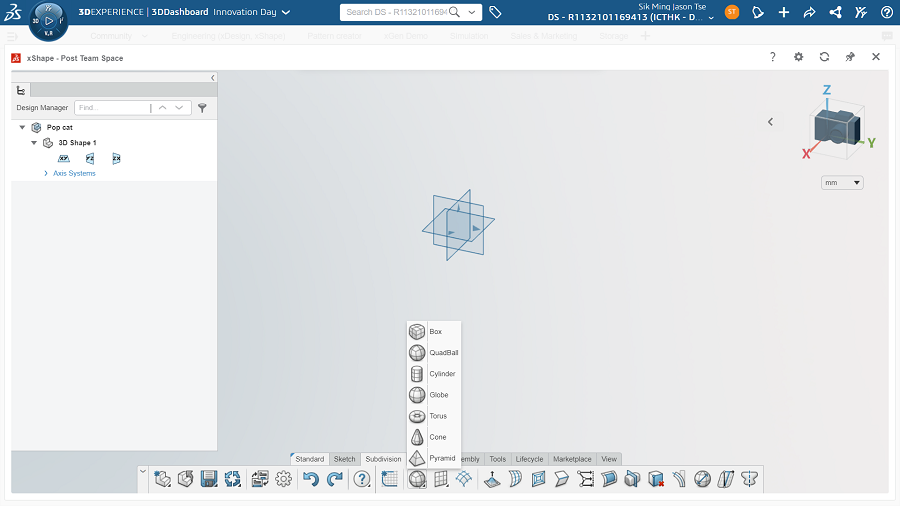The image size is (900, 506).
Task: Toggle the XY plane in the tree
Action: pyautogui.click(x=63, y=158)
